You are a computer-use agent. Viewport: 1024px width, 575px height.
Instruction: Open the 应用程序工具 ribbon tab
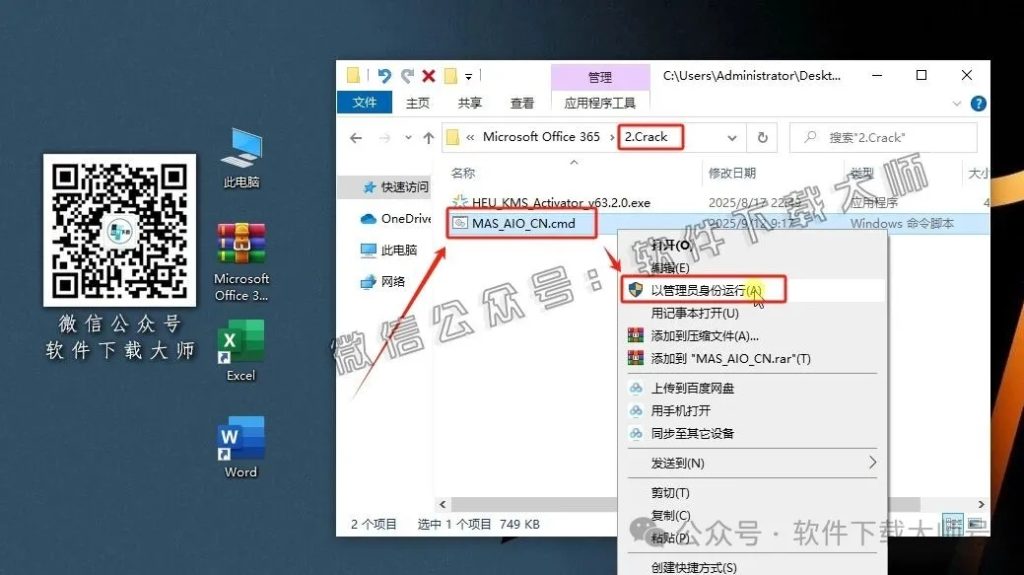[x=600, y=103]
